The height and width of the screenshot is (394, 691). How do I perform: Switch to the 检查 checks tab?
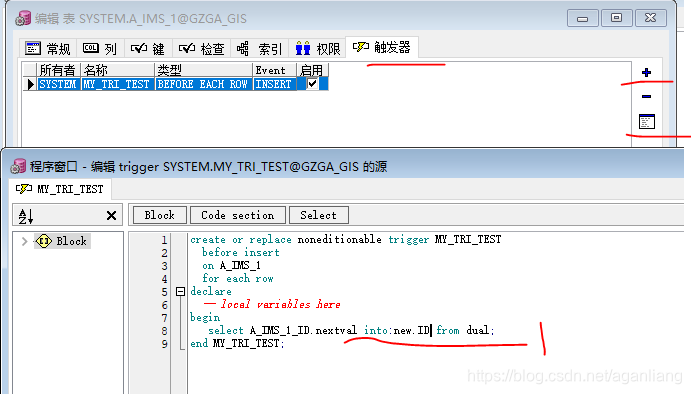202,48
